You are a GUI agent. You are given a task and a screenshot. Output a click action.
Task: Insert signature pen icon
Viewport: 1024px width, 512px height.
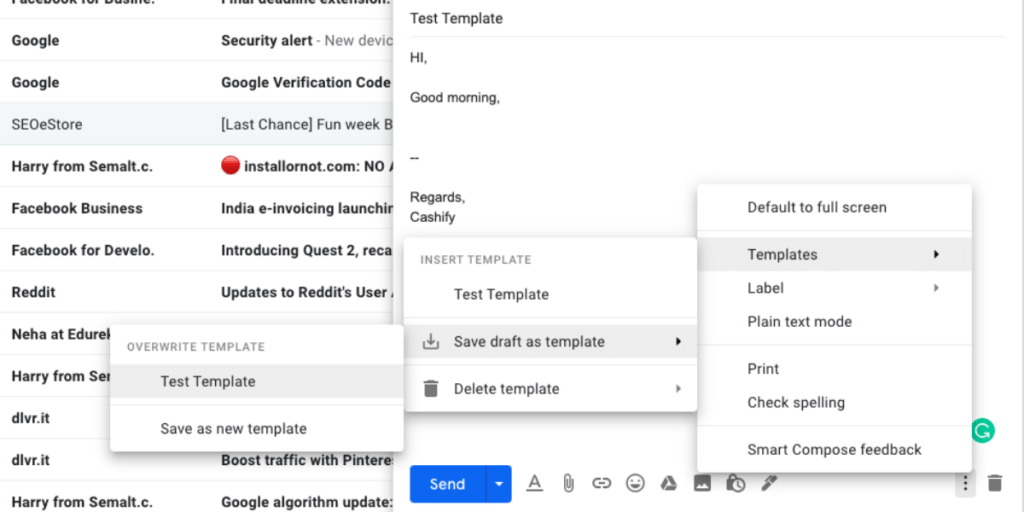click(769, 483)
